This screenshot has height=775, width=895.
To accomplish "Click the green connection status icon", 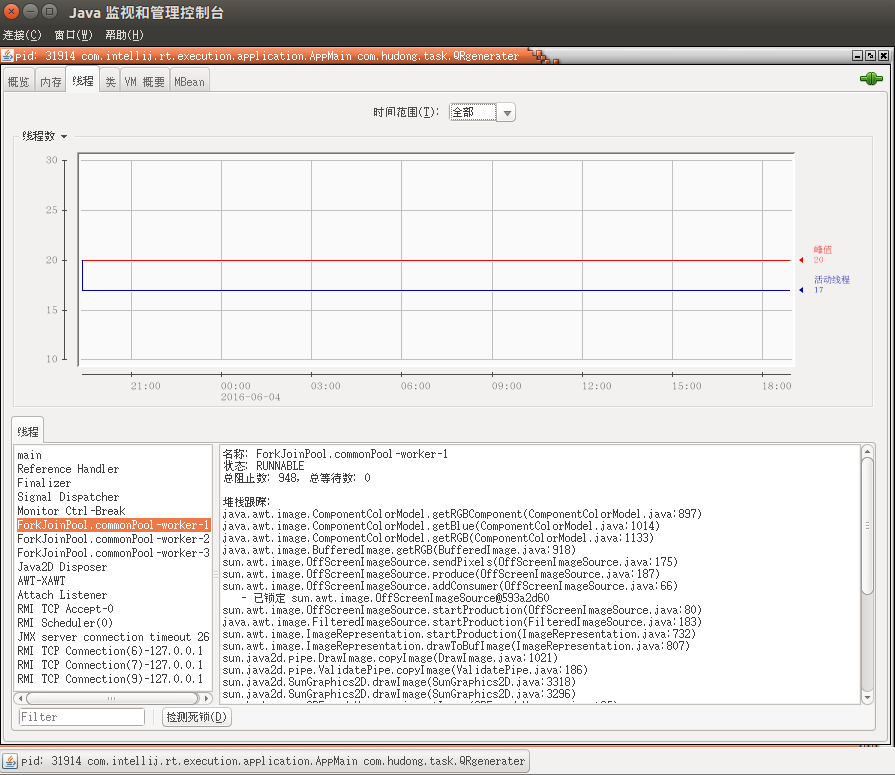I will pyautogui.click(x=871, y=79).
